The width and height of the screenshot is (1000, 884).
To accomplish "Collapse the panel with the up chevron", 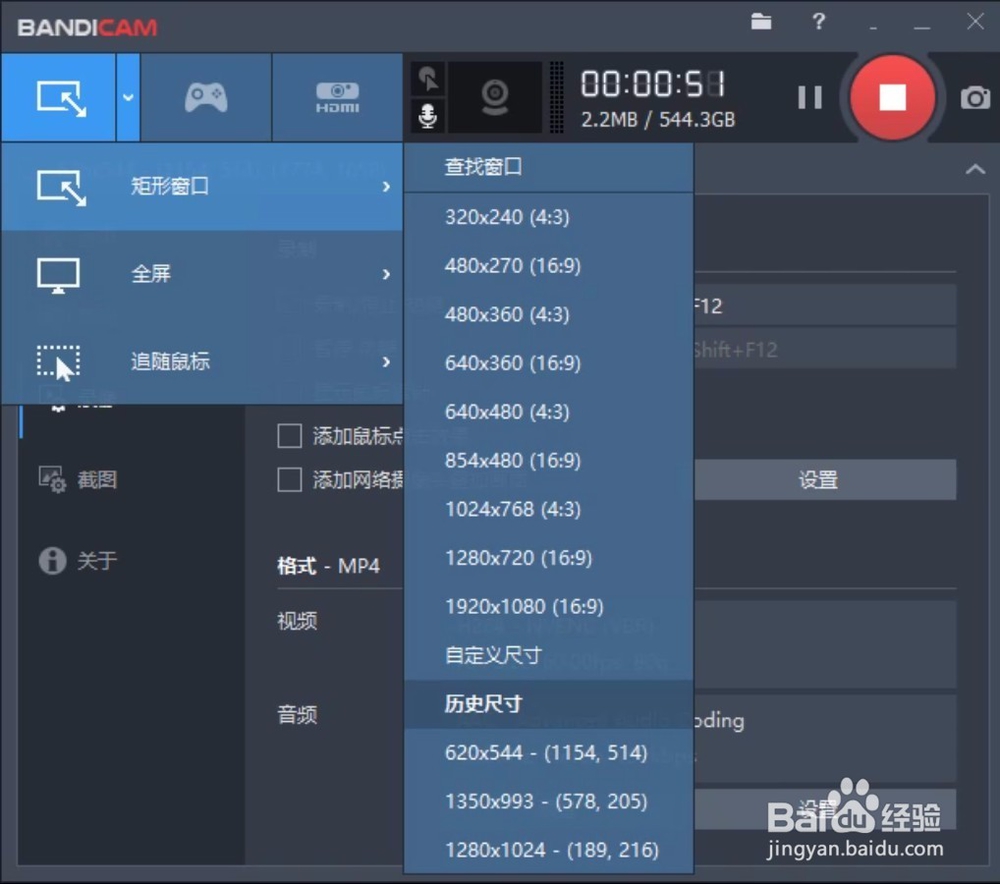I will pyautogui.click(x=975, y=169).
